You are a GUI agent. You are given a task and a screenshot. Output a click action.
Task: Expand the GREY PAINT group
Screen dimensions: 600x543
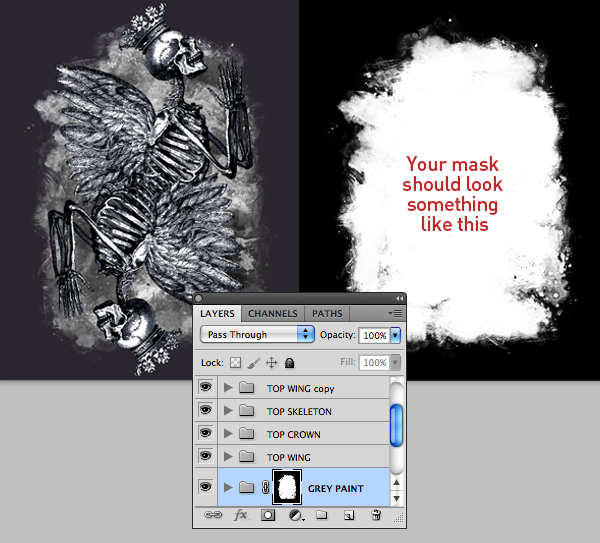pos(228,487)
